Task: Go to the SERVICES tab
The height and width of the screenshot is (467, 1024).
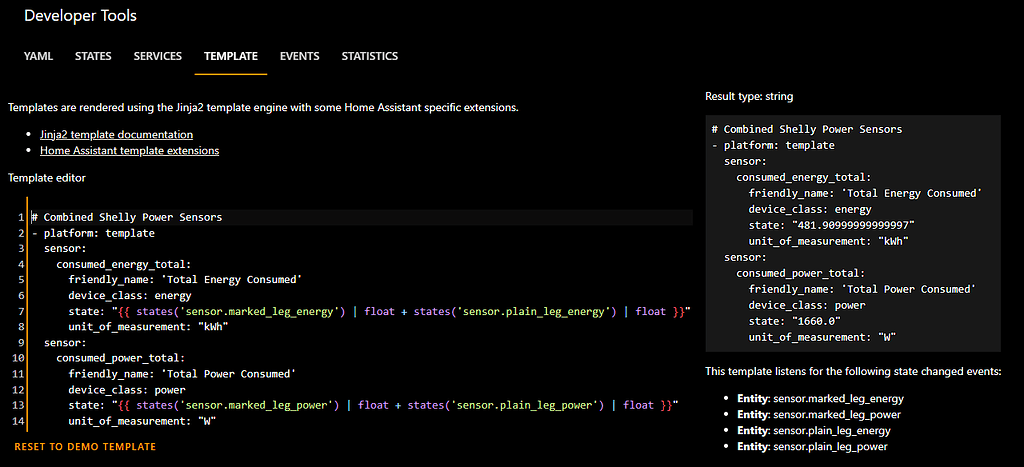Action: coord(158,56)
